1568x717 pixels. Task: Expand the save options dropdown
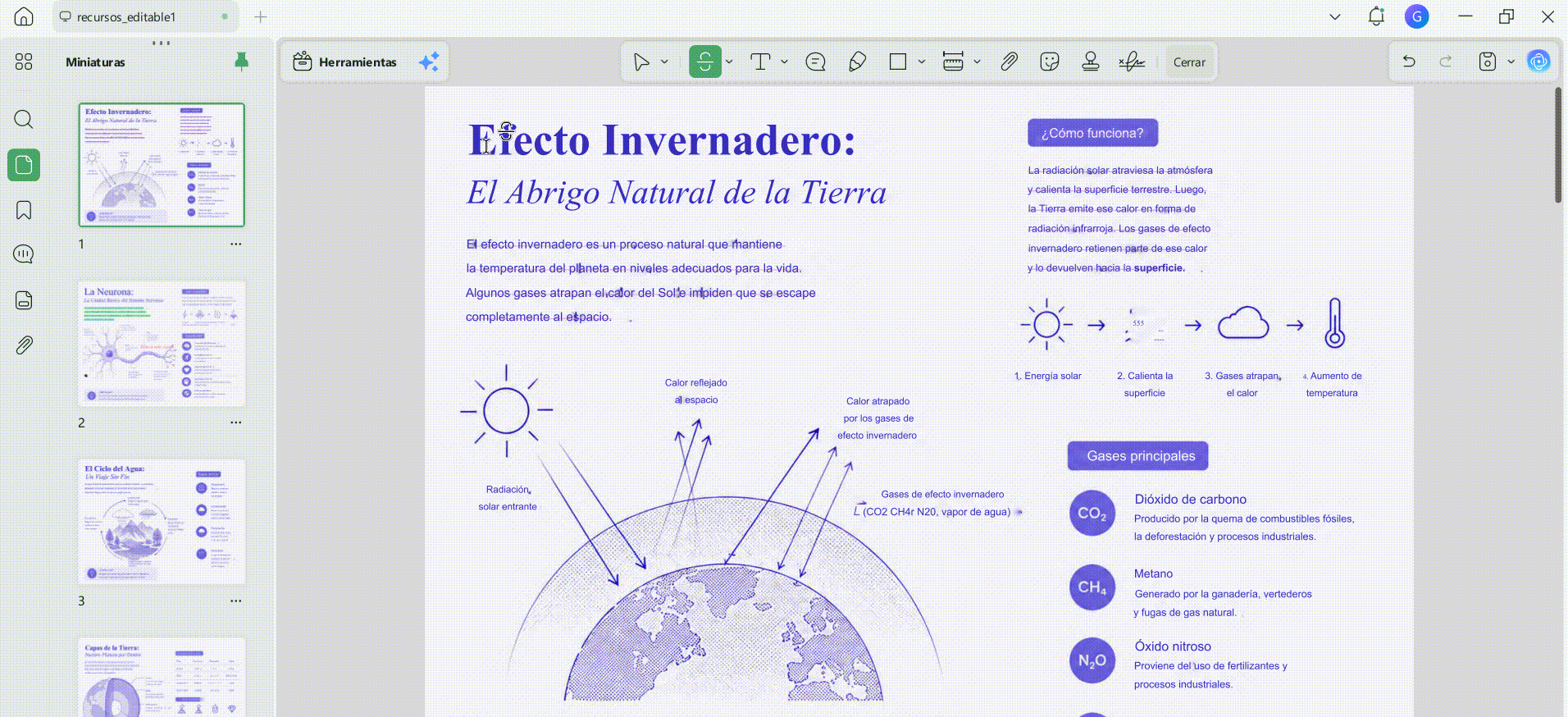(1511, 62)
